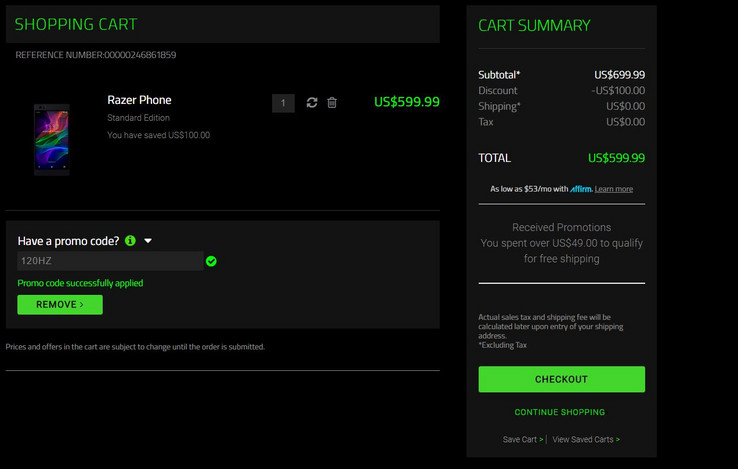
Task: Click the 120HZ promo code field
Action: 110,261
